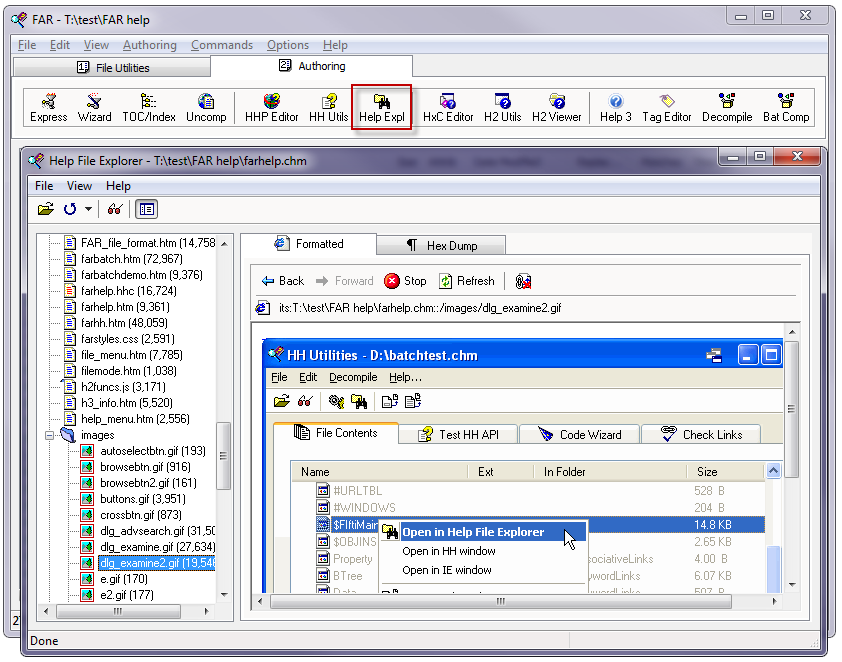
Task: Collapse the images folder tree node
Action: (x=49, y=435)
